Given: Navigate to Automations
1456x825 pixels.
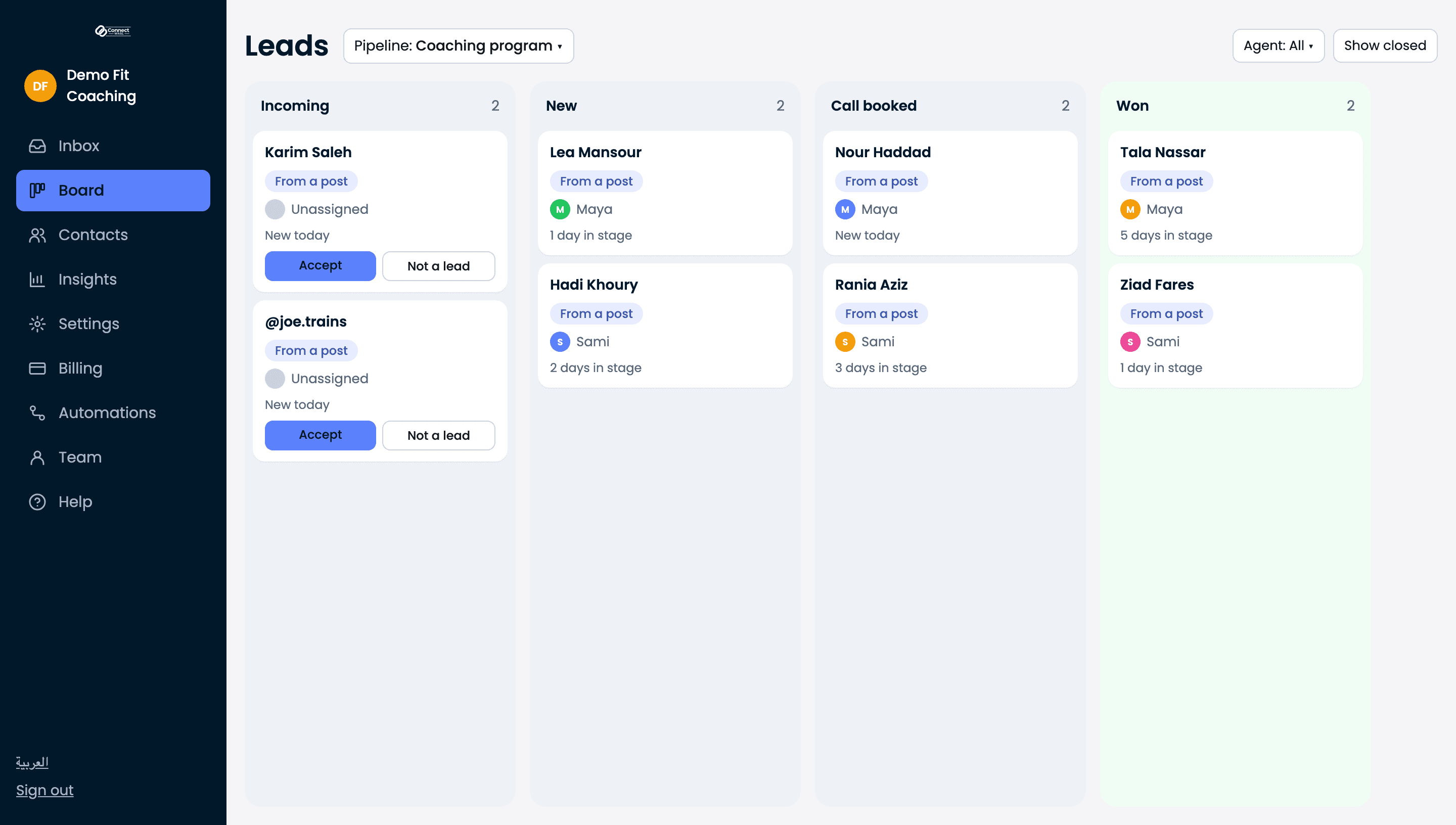Looking at the screenshot, I should [113, 412].
